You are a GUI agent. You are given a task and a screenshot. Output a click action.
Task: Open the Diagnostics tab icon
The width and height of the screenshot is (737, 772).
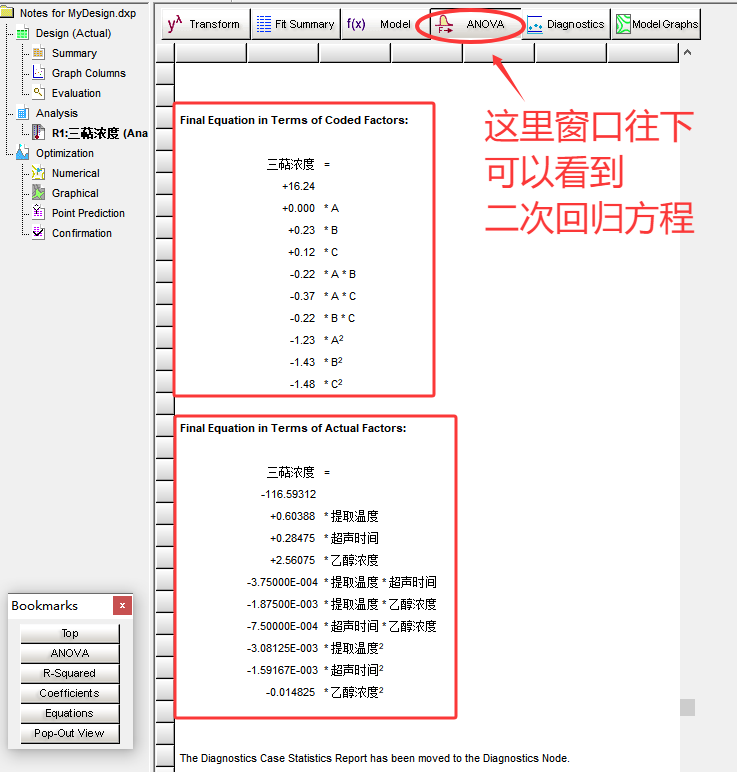(535, 24)
